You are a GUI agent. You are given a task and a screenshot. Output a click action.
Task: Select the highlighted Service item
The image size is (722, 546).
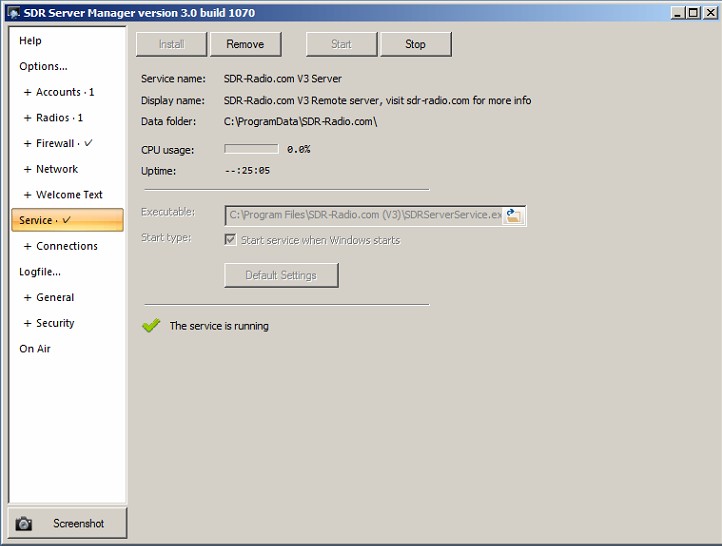68,220
